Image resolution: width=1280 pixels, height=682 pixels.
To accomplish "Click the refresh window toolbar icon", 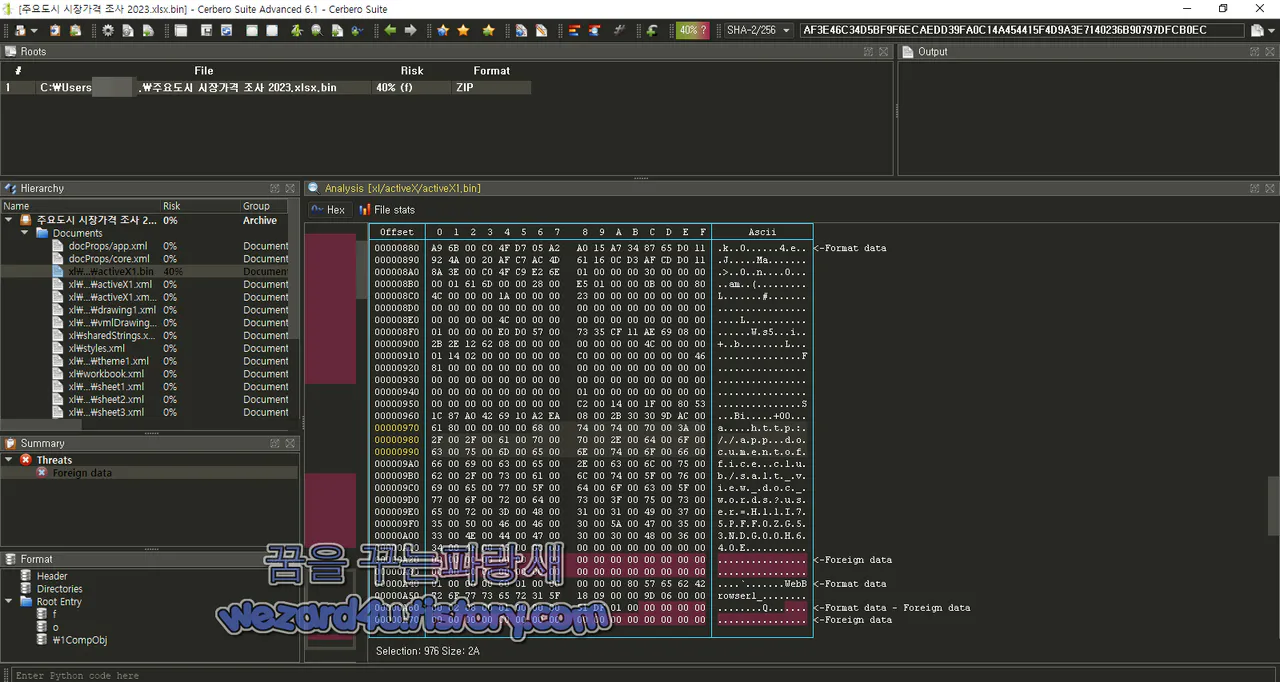I will pos(226,30).
